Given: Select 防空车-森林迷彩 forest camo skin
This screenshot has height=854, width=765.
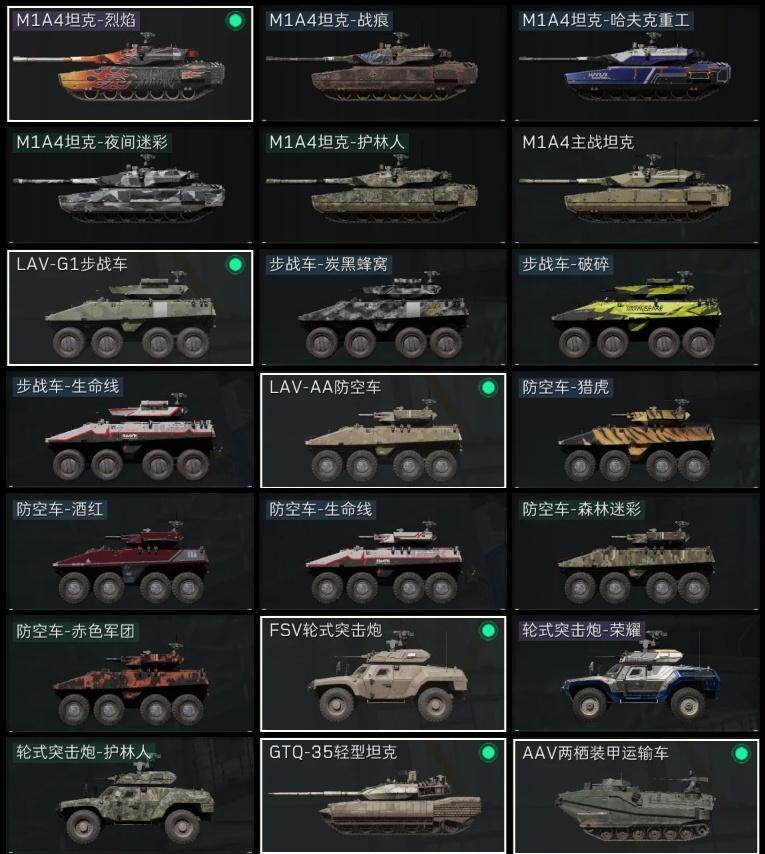Looking at the screenshot, I should coord(636,552).
